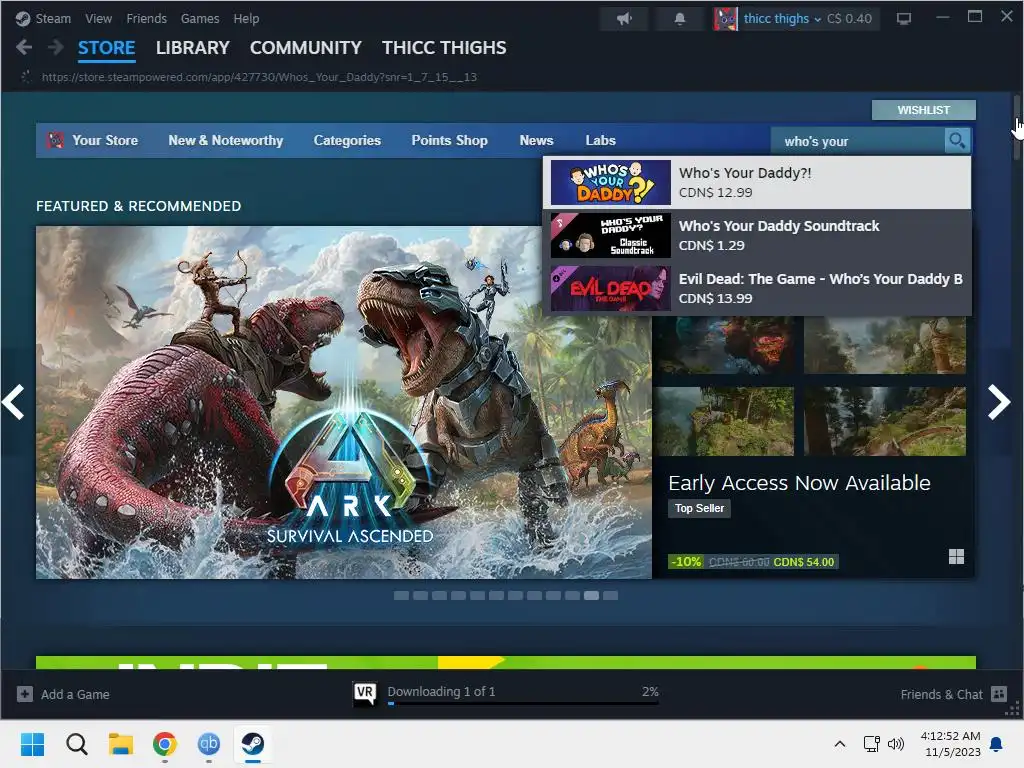Open the Windows notification center bell
The height and width of the screenshot is (768, 1024).
pos(997,744)
